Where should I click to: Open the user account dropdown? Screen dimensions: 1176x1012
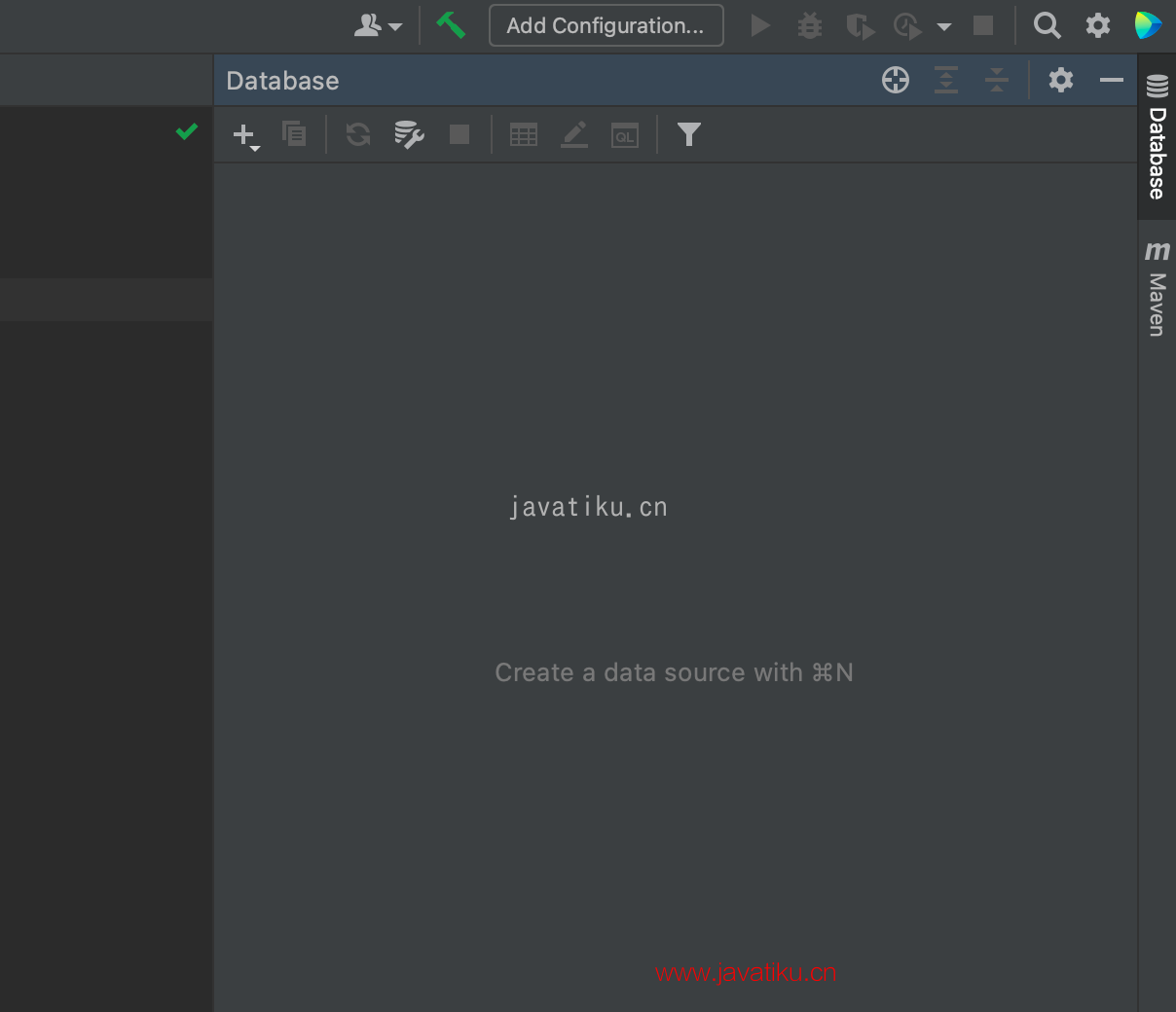377,25
